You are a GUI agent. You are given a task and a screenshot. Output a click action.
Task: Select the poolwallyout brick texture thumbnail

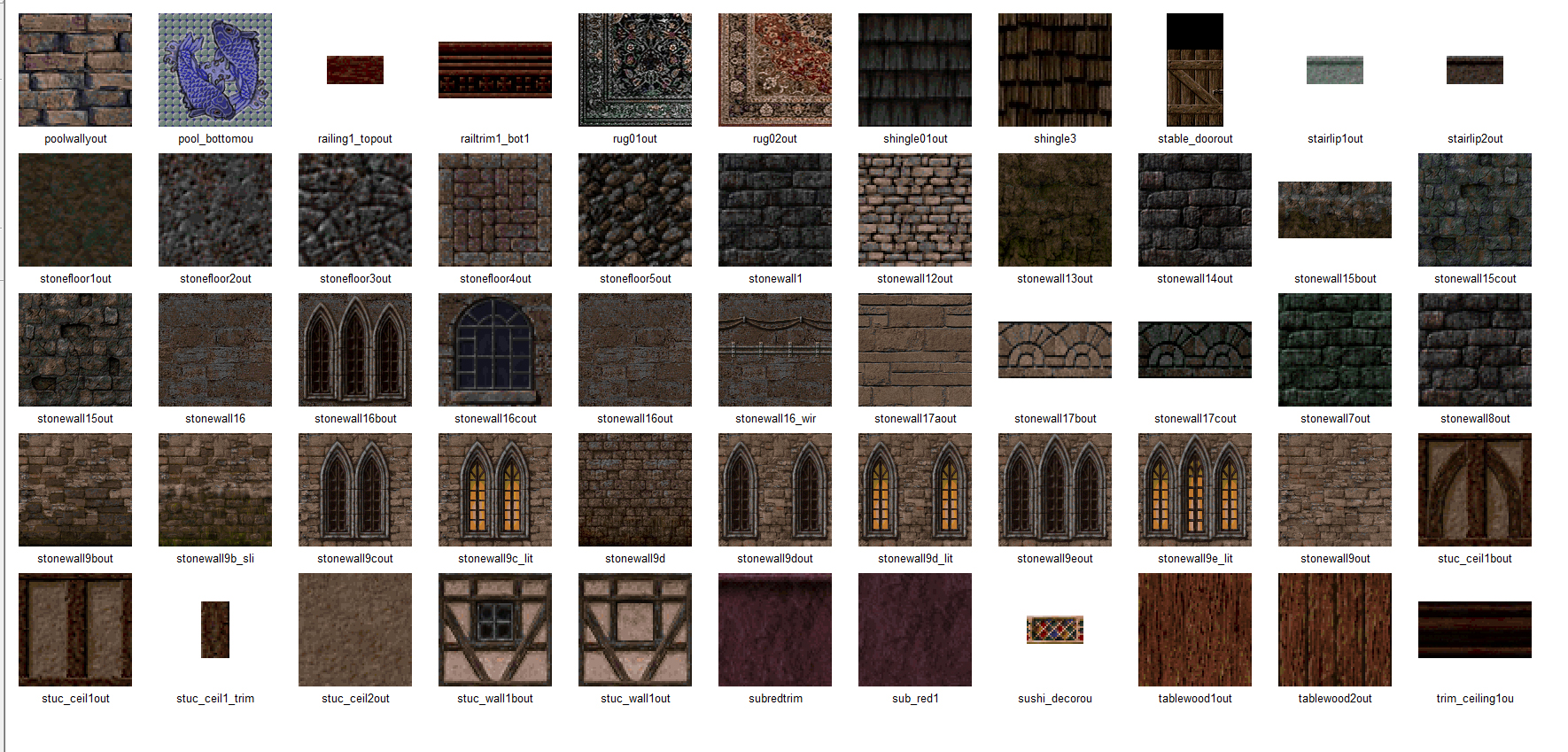[x=75, y=70]
